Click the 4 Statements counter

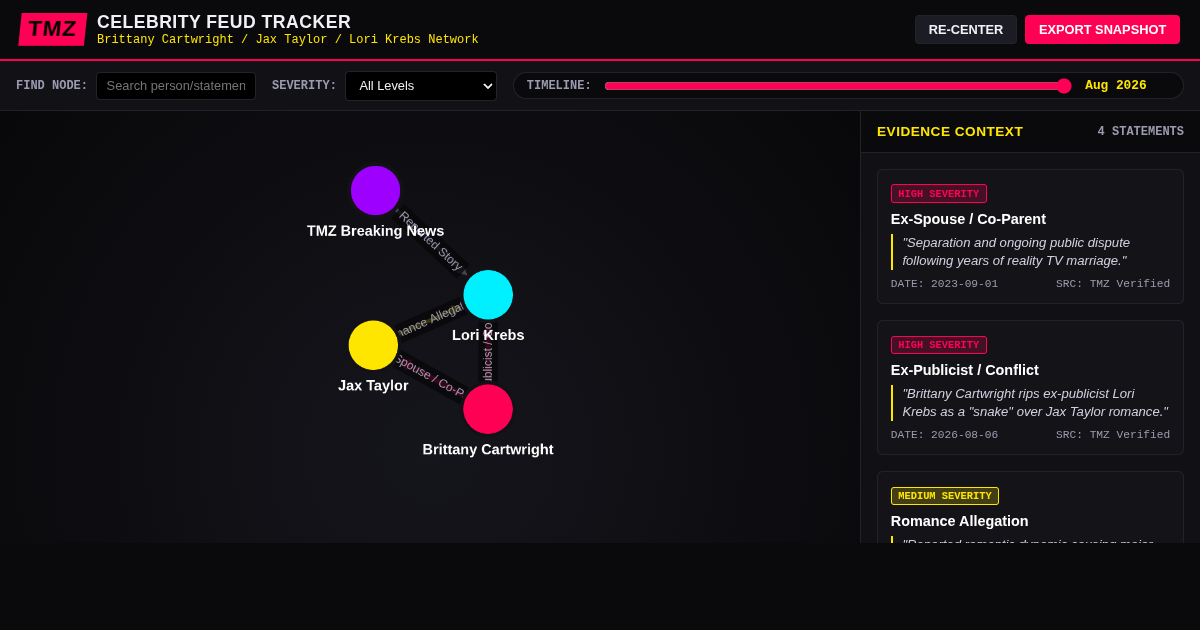(x=1140, y=132)
